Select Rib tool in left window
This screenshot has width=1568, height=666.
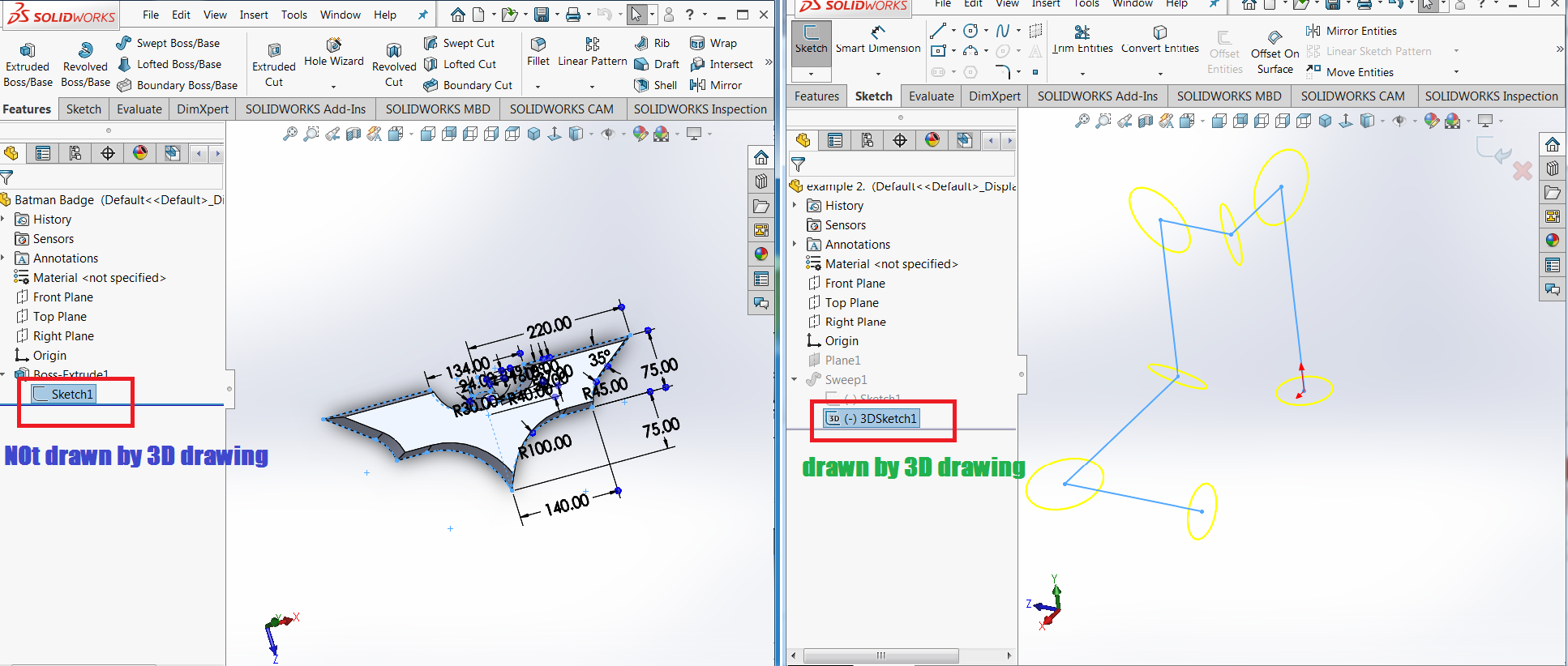[653, 43]
